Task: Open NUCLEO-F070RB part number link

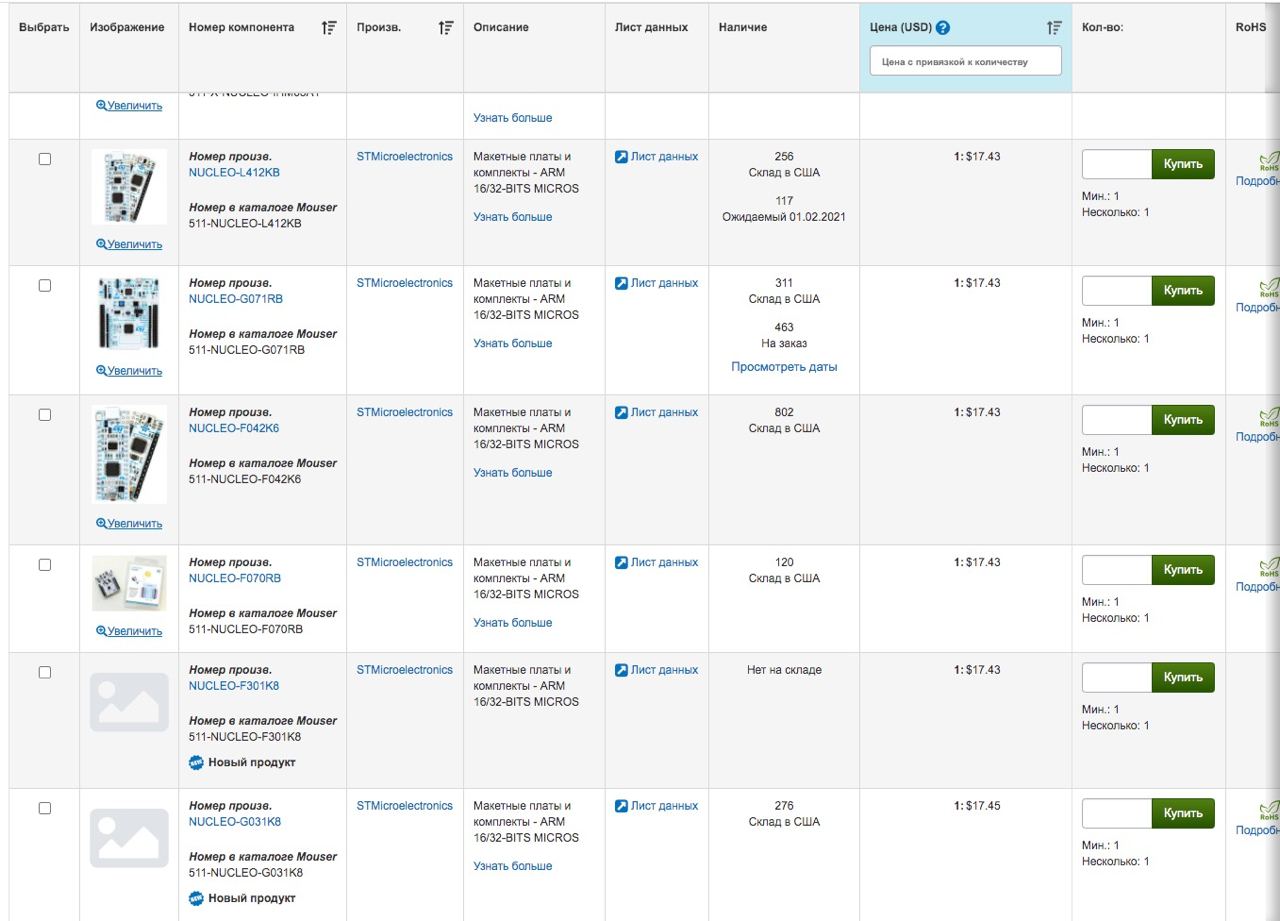Action: click(x=235, y=578)
